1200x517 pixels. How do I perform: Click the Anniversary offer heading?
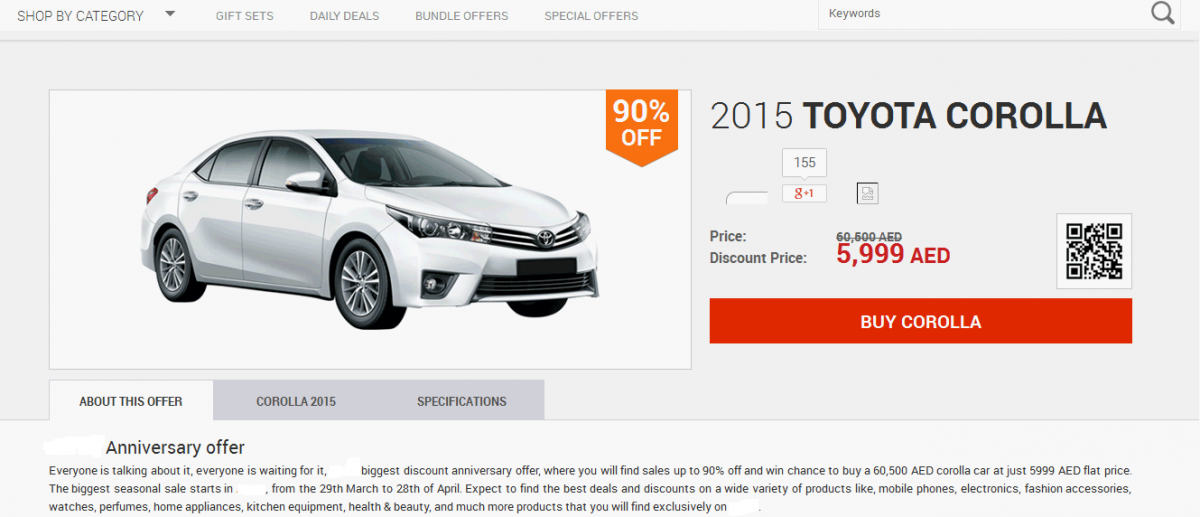[x=175, y=447]
